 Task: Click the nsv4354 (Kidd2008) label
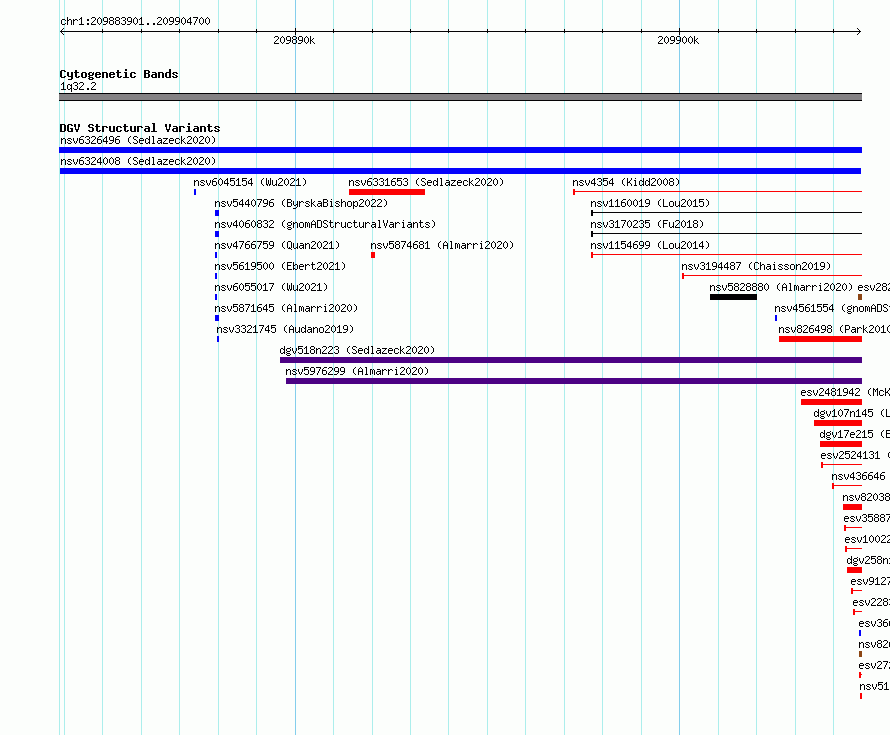point(625,182)
